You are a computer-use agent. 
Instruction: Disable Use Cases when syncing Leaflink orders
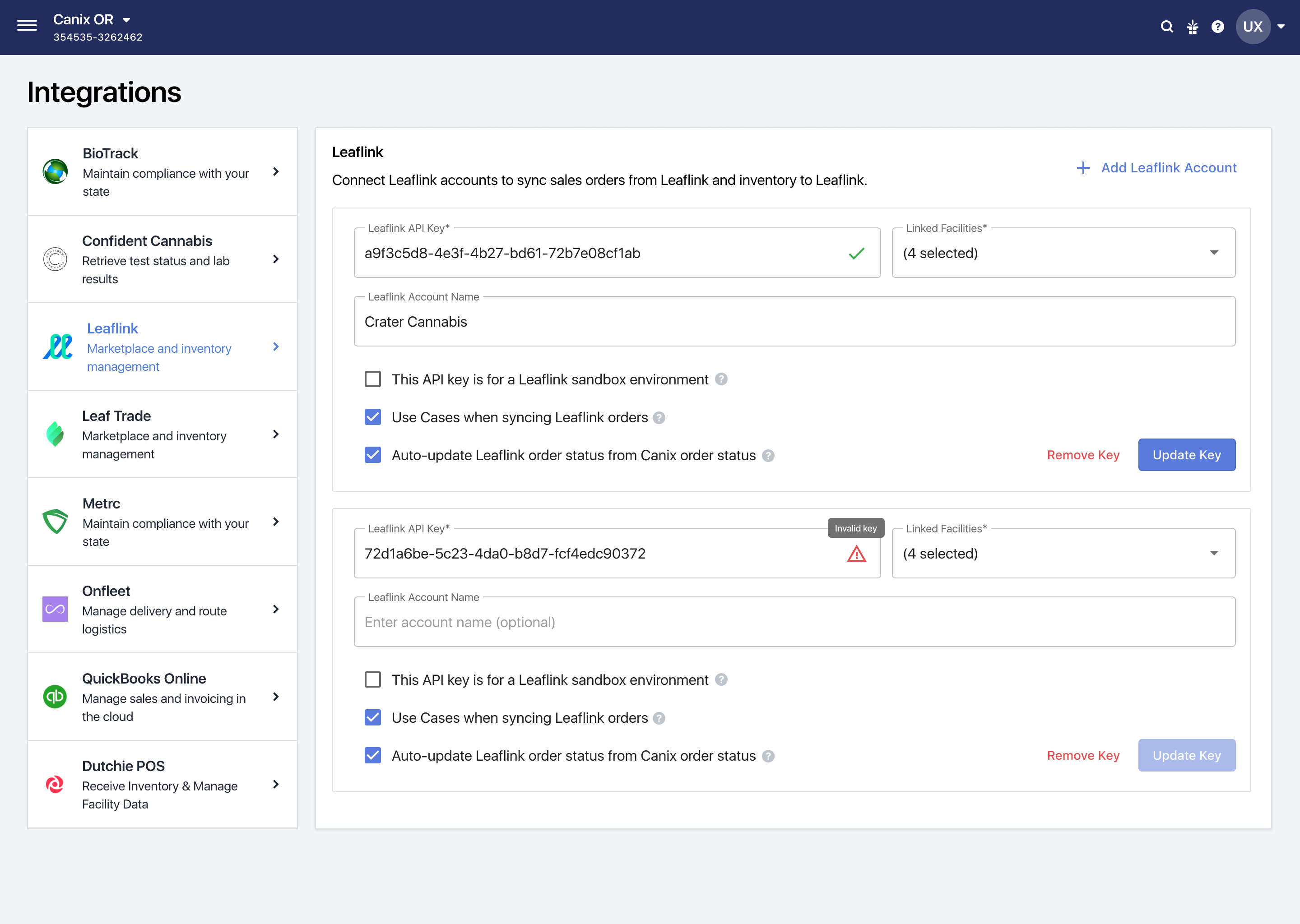pos(373,417)
